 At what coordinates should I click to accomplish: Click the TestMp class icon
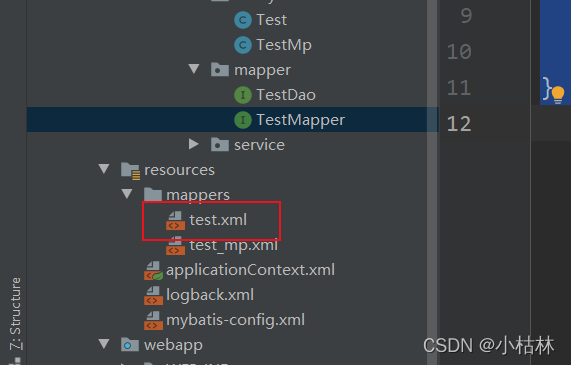[243, 45]
